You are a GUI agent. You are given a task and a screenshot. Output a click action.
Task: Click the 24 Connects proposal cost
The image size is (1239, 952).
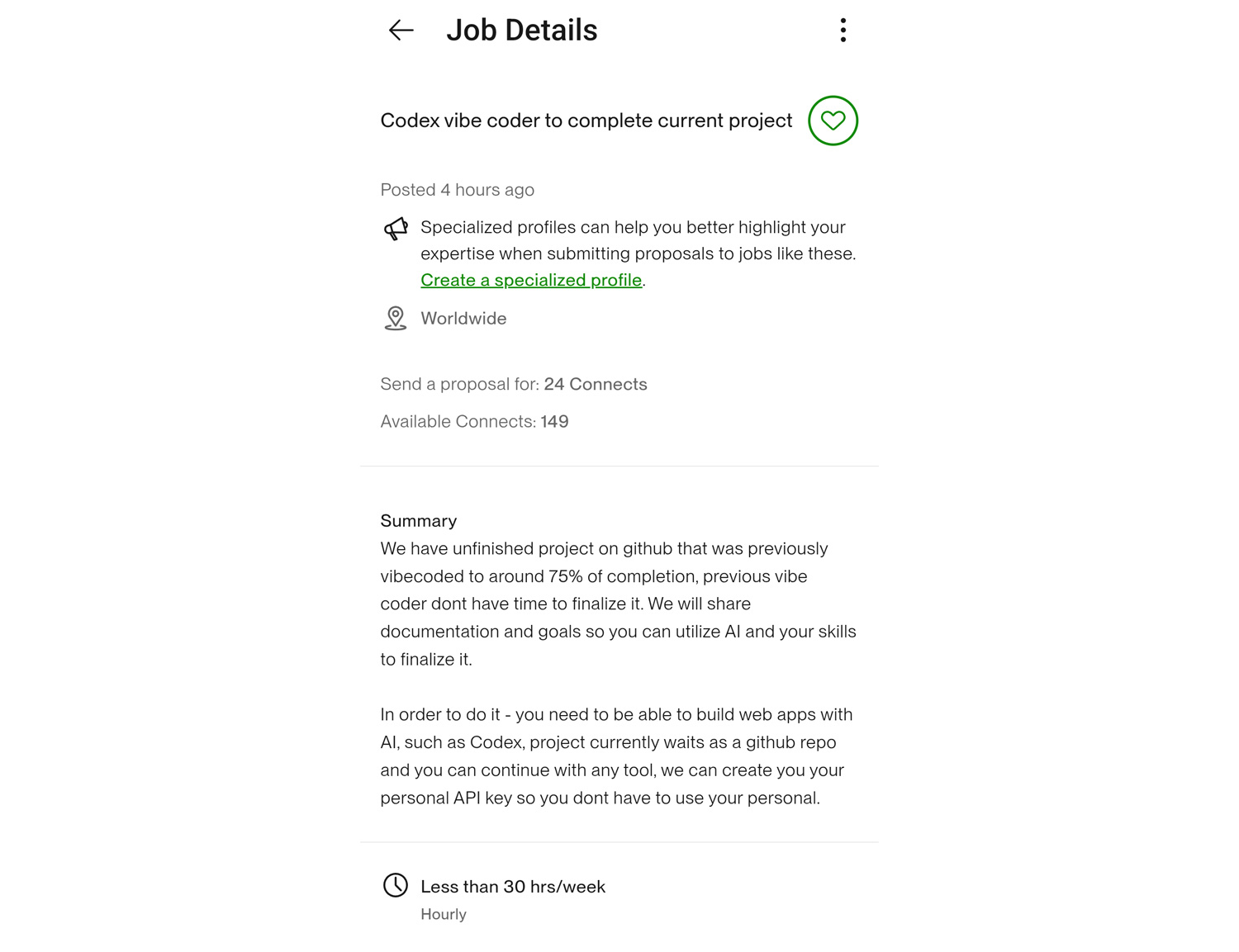595,384
